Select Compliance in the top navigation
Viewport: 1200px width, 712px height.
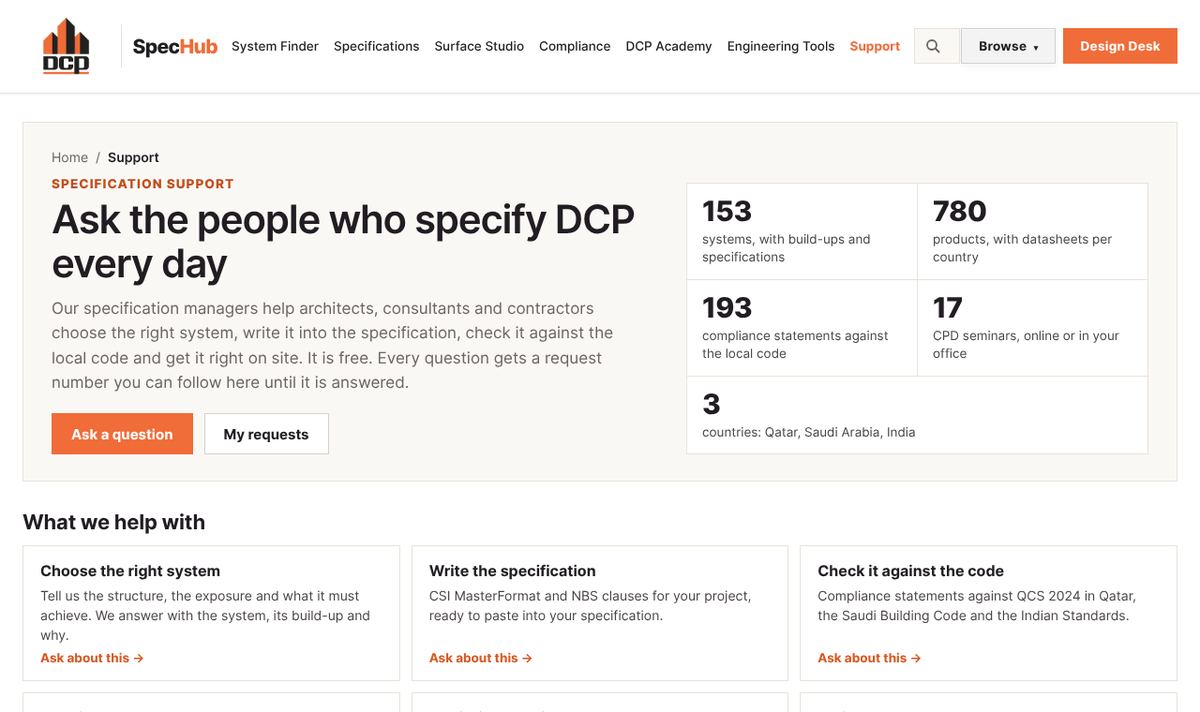575,46
